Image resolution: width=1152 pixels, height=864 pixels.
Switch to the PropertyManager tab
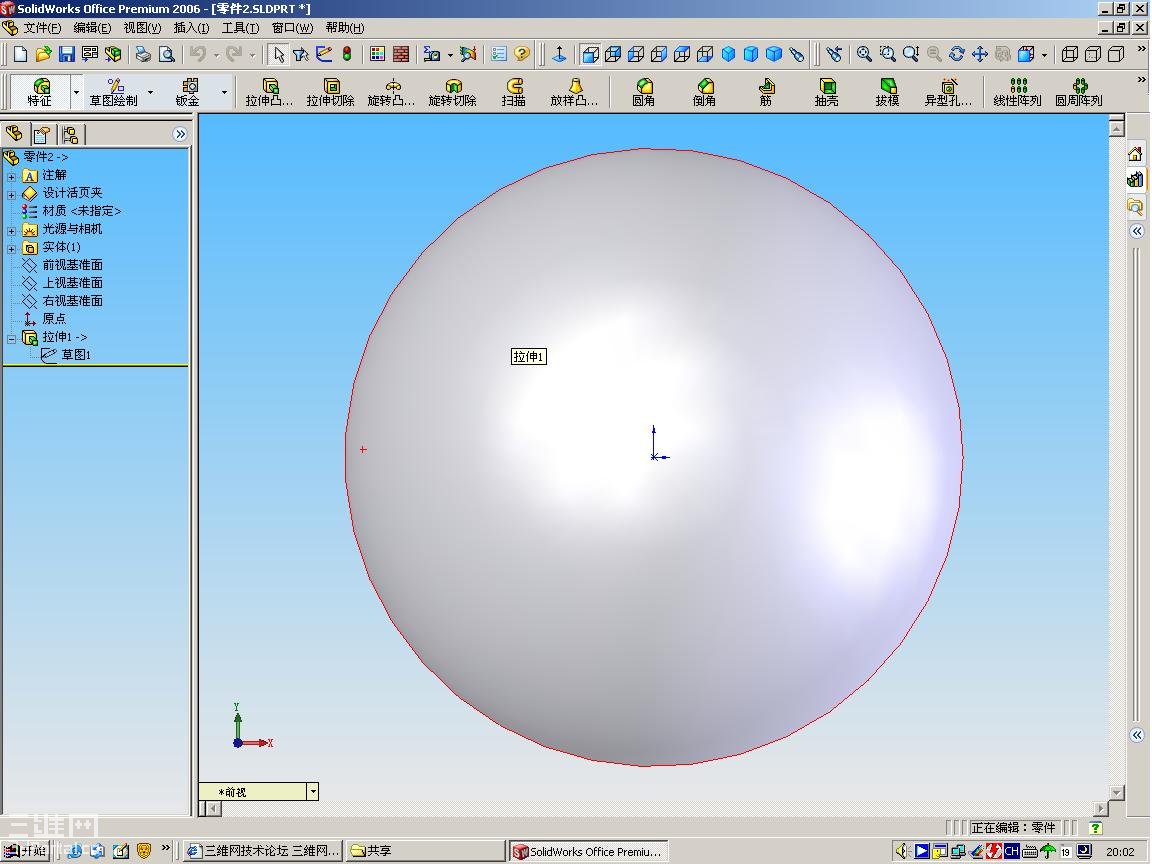click(x=42, y=134)
